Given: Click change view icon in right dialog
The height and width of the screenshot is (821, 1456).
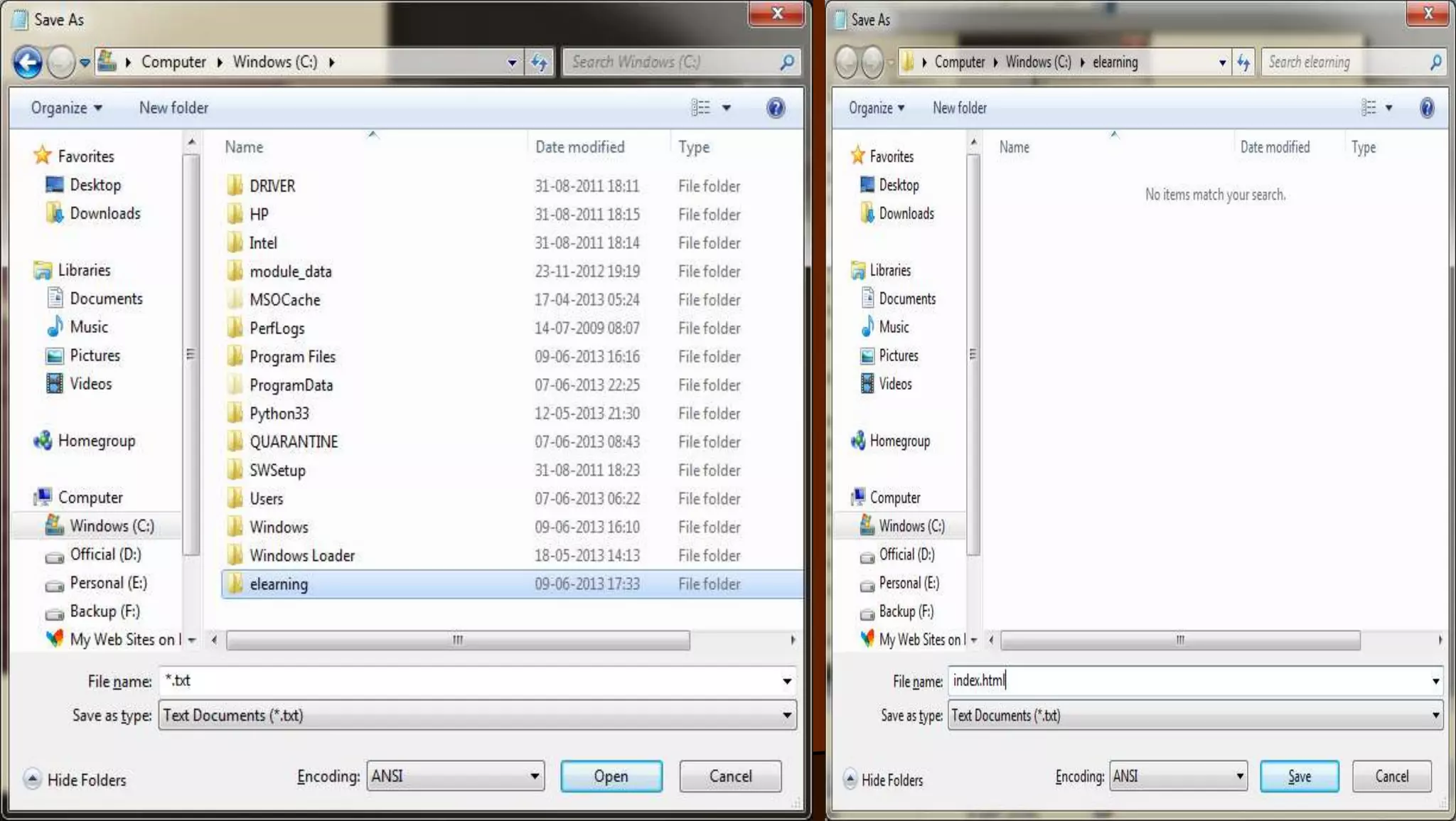Looking at the screenshot, I should click(x=1369, y=108).
